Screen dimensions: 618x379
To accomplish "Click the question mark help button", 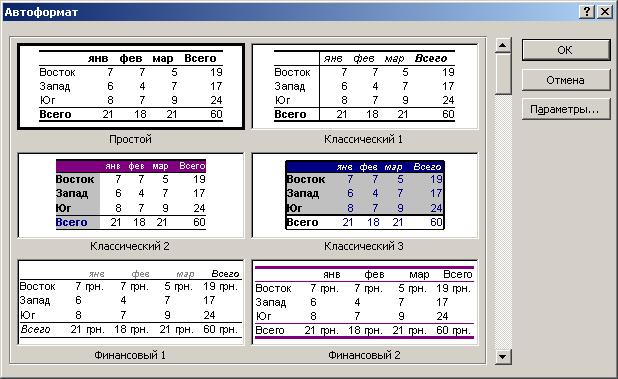I will click(x=587, y=12).
